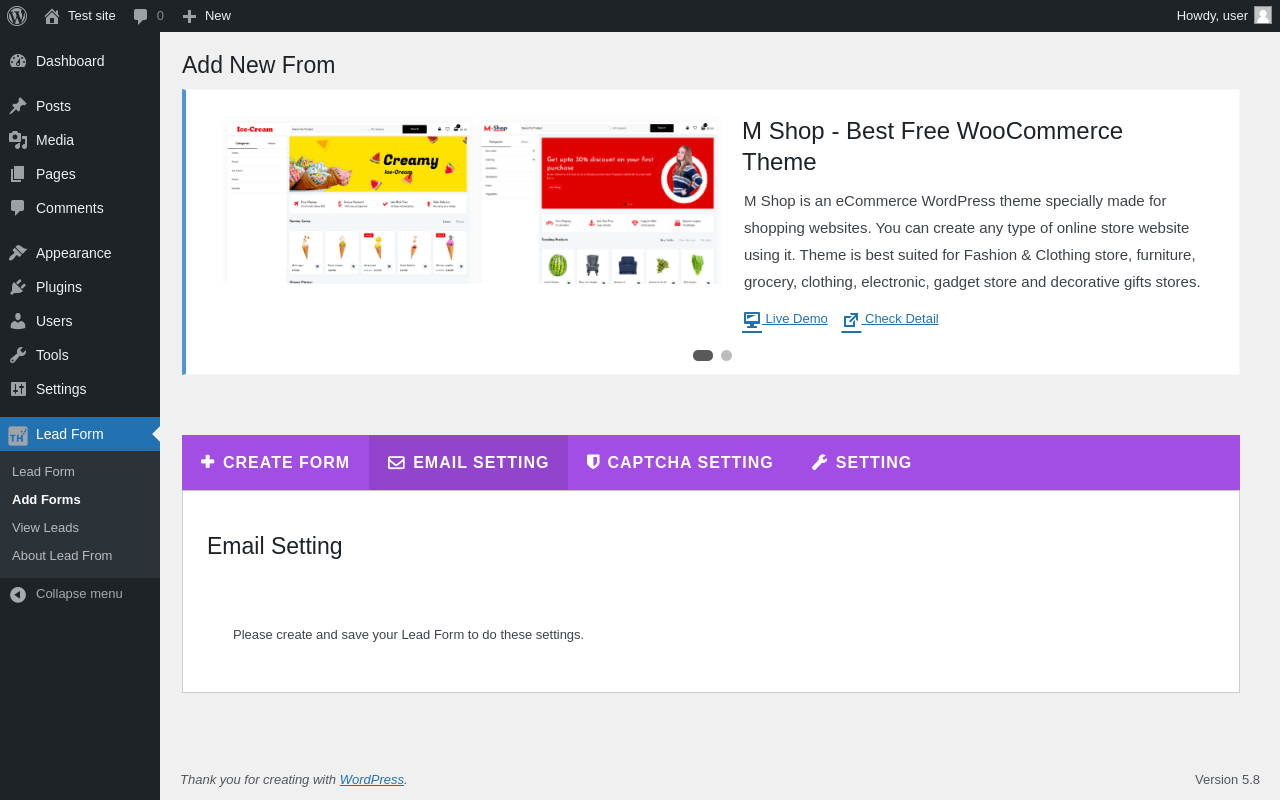
Task: Open the Media menu label
Action: (x=55, y=140)
